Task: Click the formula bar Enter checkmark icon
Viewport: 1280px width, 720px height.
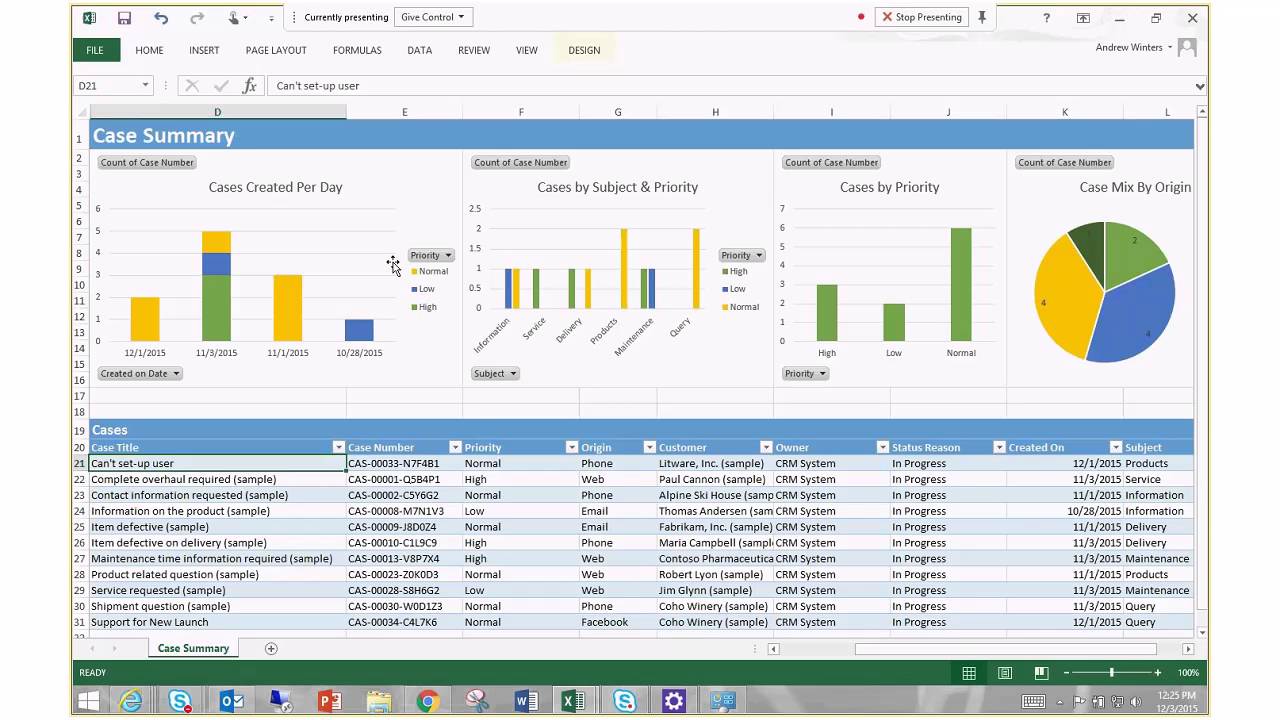Action: coord(221,86)
